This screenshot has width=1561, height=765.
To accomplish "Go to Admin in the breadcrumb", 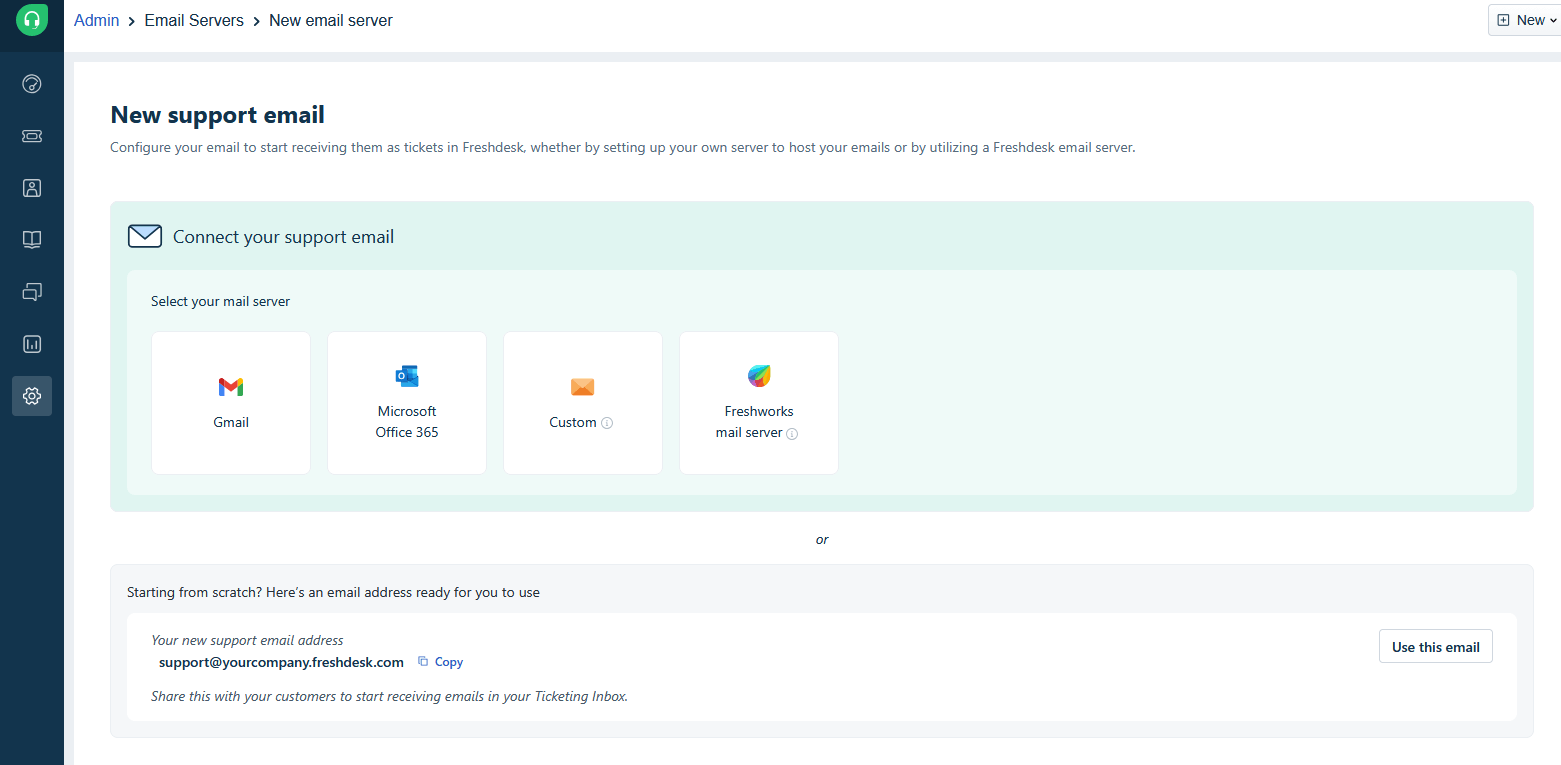I will [96, 20].
